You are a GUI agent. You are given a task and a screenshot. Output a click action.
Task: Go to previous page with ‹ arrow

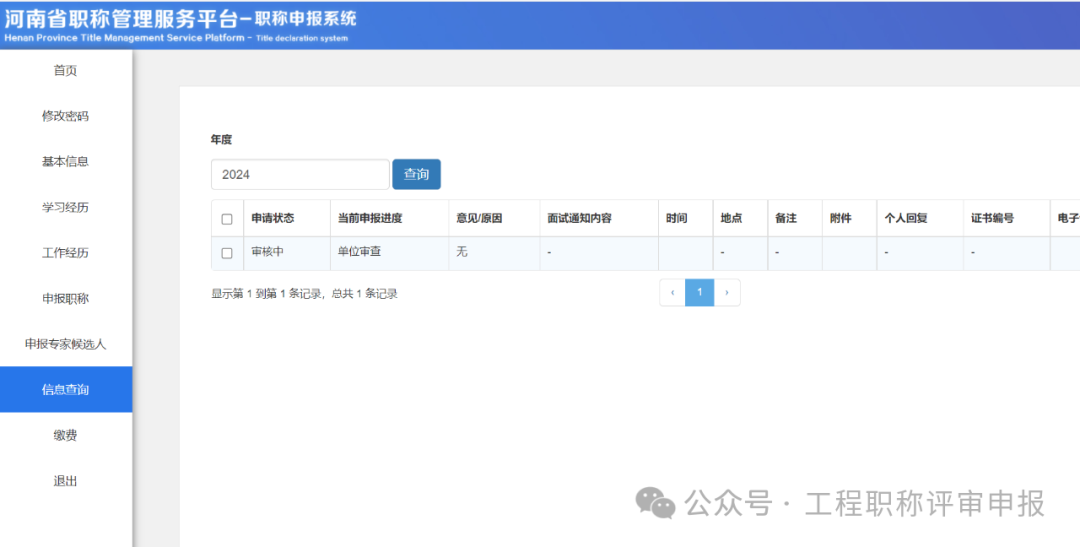click(x=672, y=292)
